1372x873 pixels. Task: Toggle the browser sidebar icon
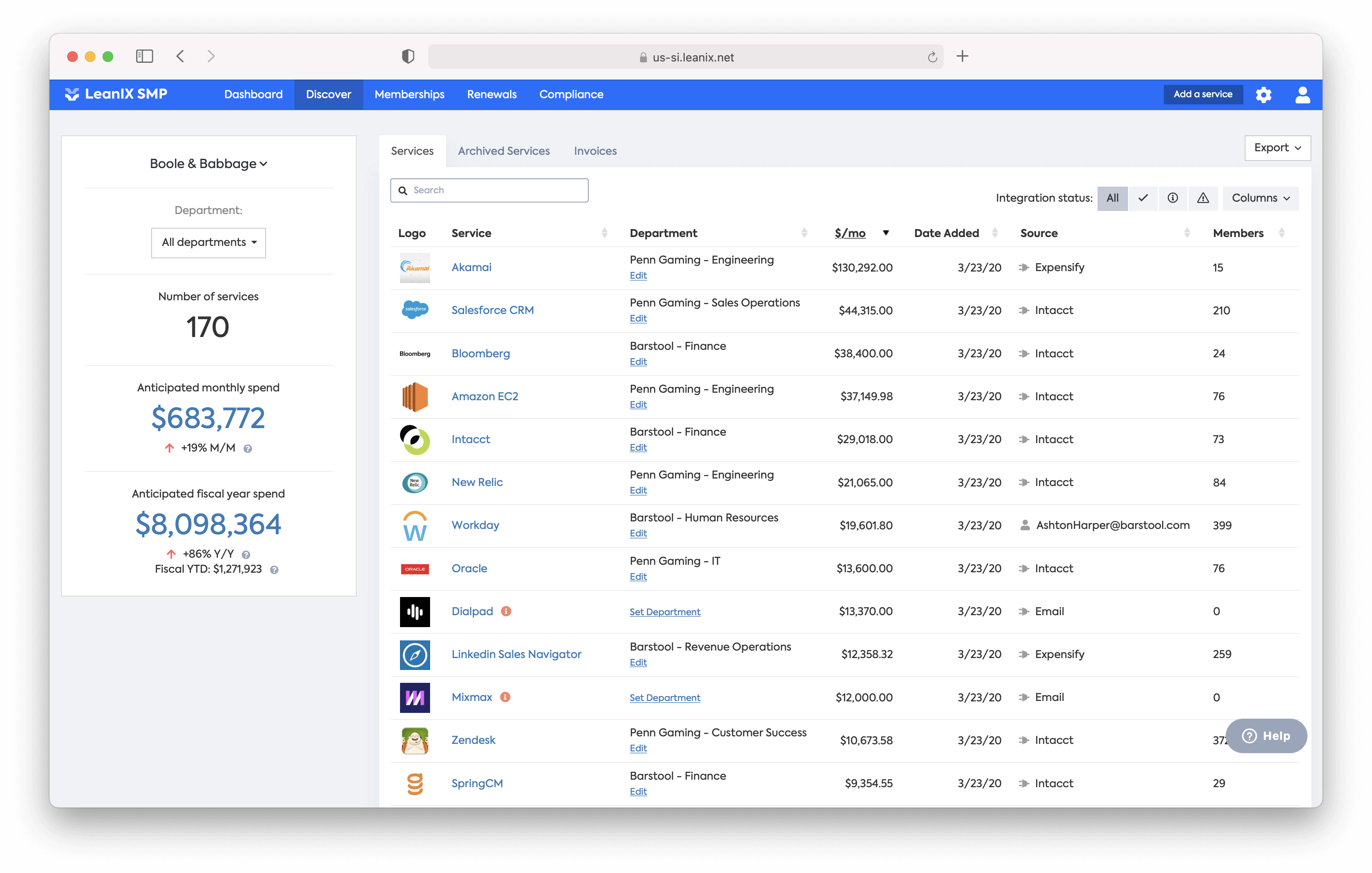point(145,56)
